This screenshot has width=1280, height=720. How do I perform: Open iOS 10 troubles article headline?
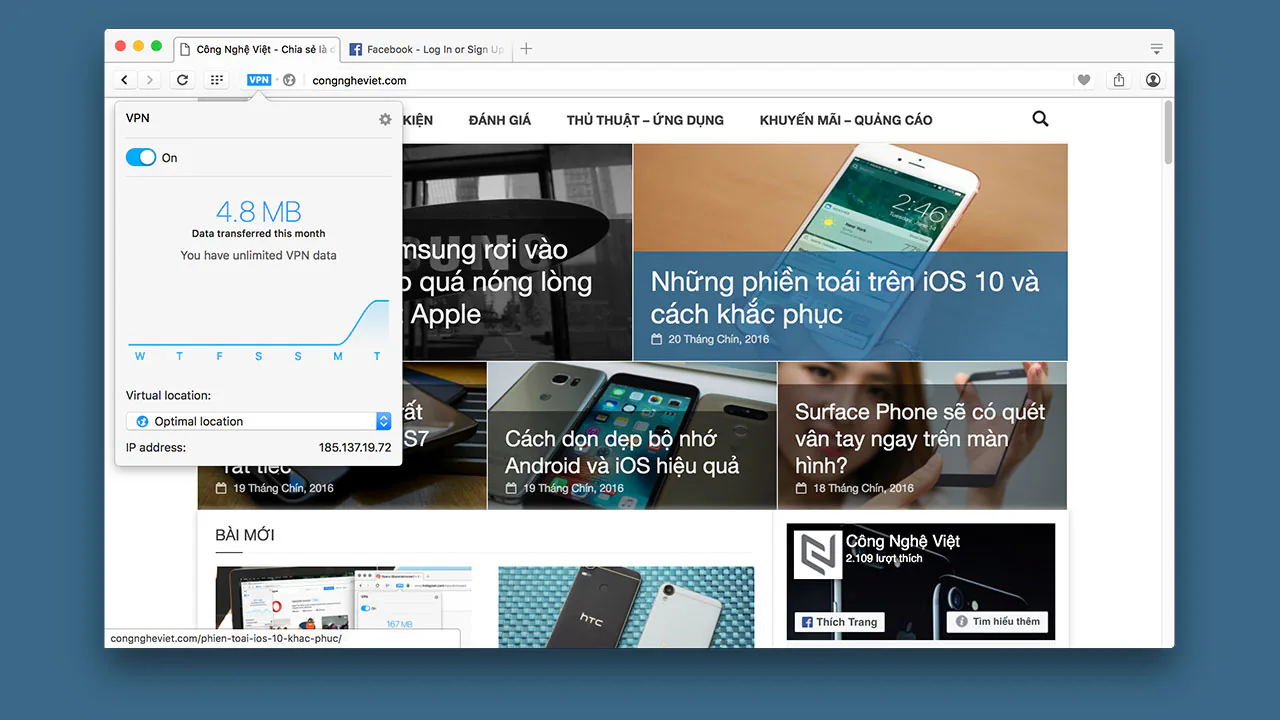[x=845, y=297]
